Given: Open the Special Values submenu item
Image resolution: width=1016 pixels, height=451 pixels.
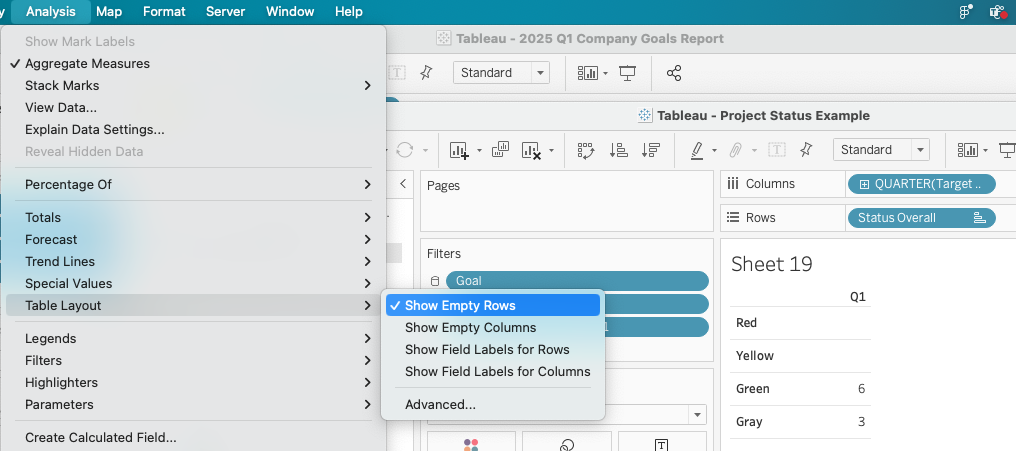Looking at the screenshot, I should 193,284.
